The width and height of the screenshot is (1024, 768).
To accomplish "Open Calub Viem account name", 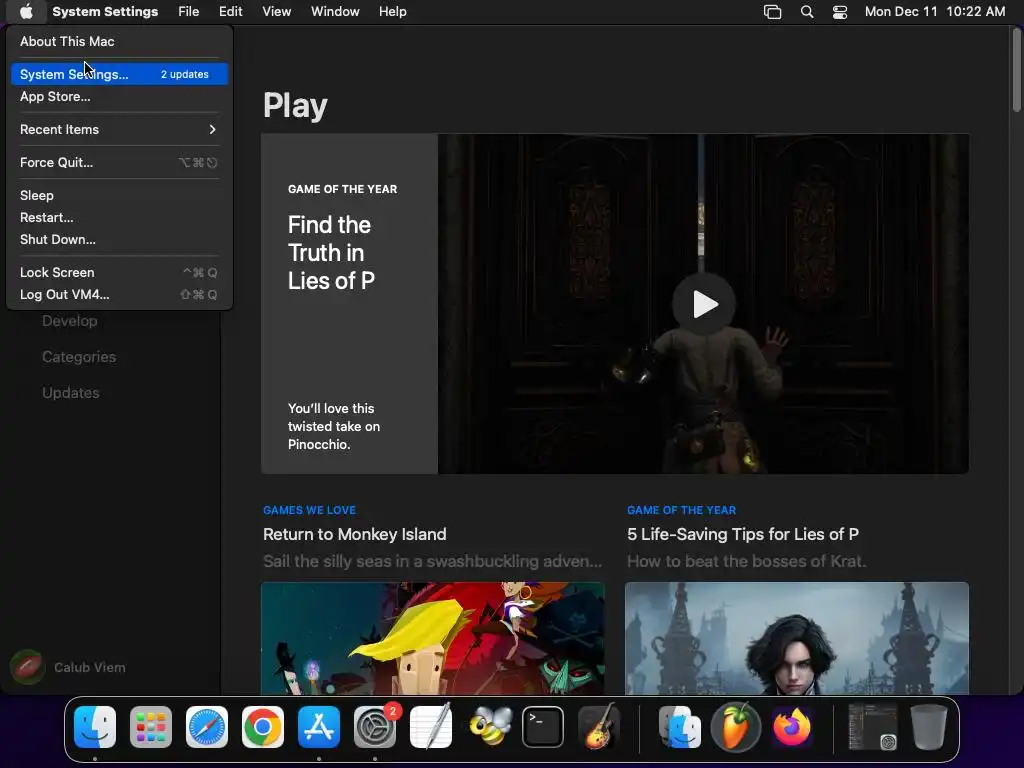I will click(90, 667).
